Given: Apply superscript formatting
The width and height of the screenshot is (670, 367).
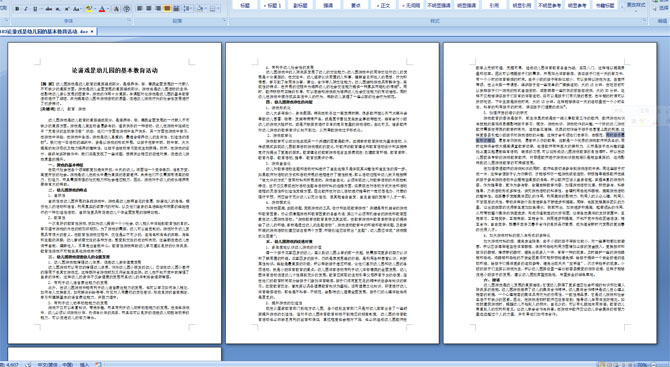Looking at the screenshot, I should click(x=67, y=9).
